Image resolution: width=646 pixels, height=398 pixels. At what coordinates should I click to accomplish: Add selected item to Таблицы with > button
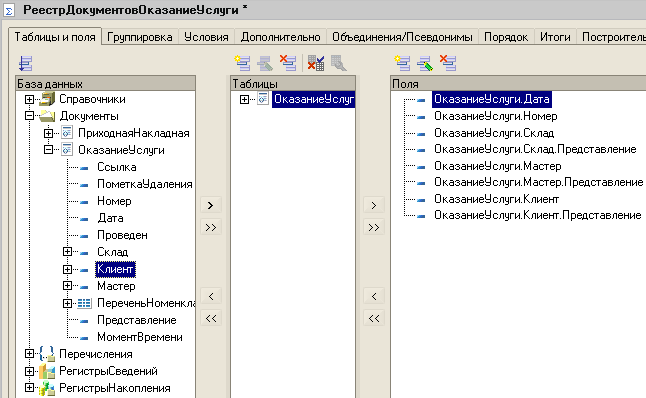point(211,205)
